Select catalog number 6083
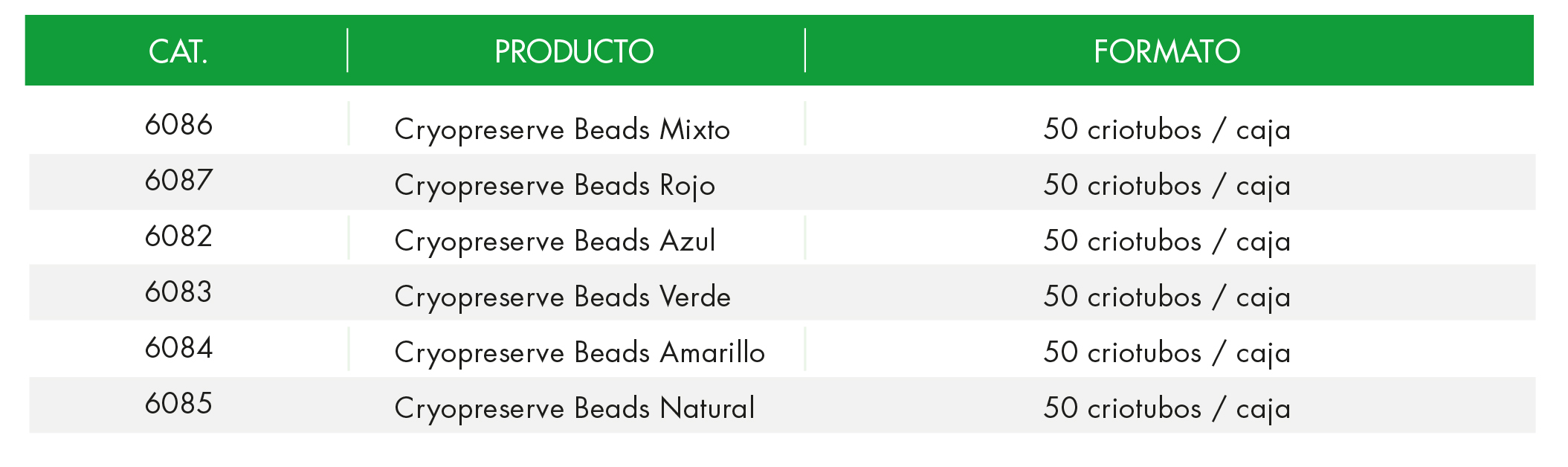1568x467 pixels. click(178, 292)
